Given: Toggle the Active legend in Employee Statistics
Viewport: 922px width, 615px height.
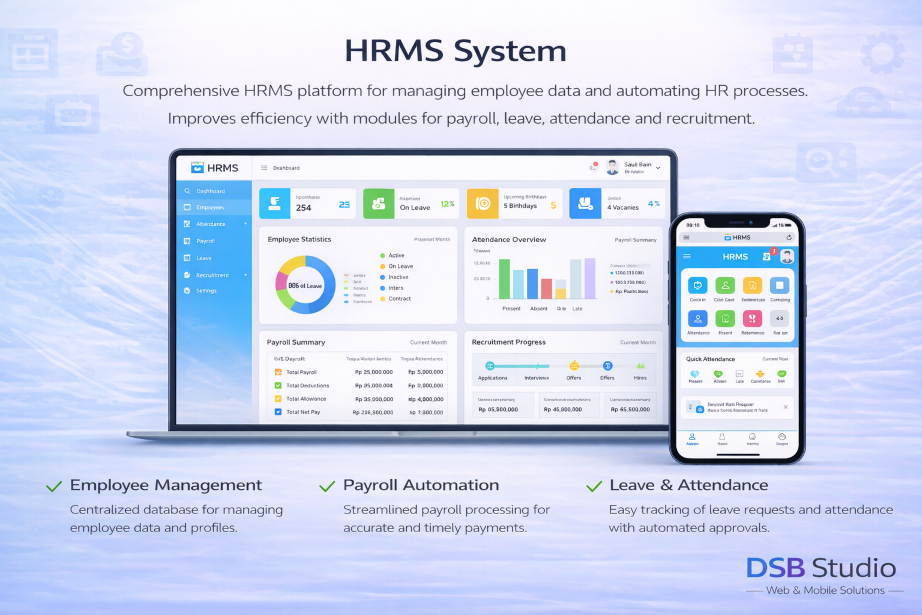Looking at the screenshot, I should [x=395, y=255].
